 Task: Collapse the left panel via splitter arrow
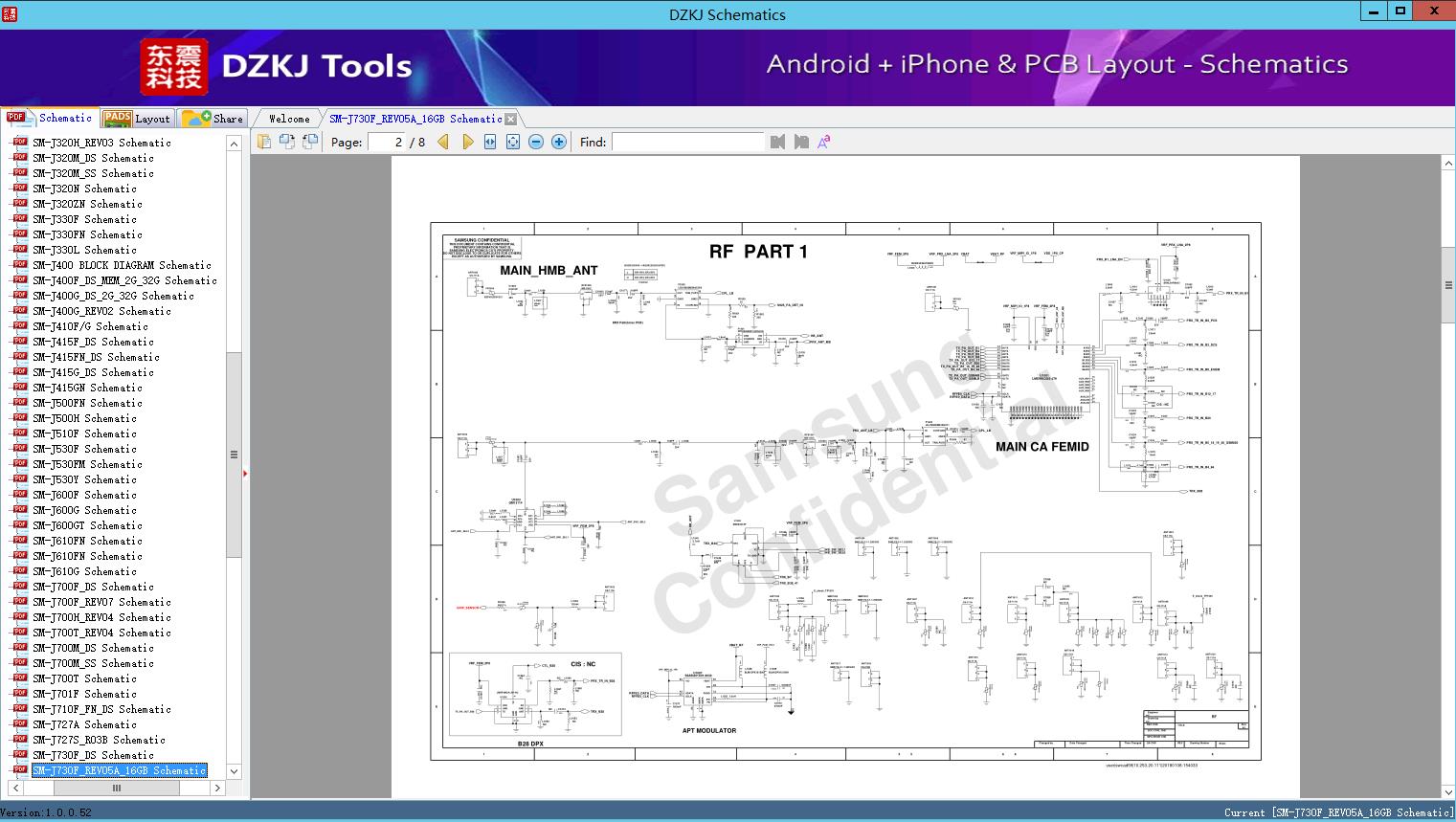pos(245,473)
